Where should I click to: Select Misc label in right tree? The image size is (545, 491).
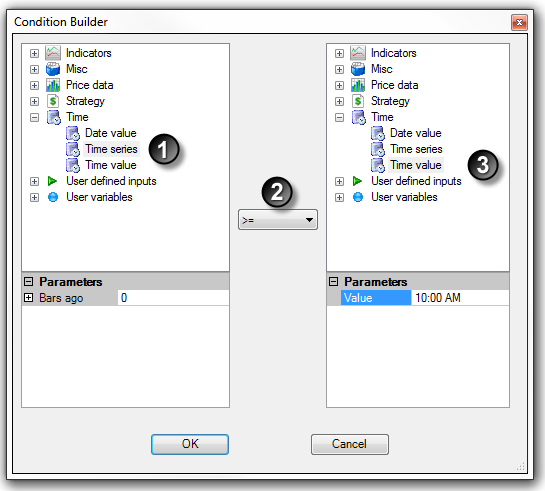382,69
